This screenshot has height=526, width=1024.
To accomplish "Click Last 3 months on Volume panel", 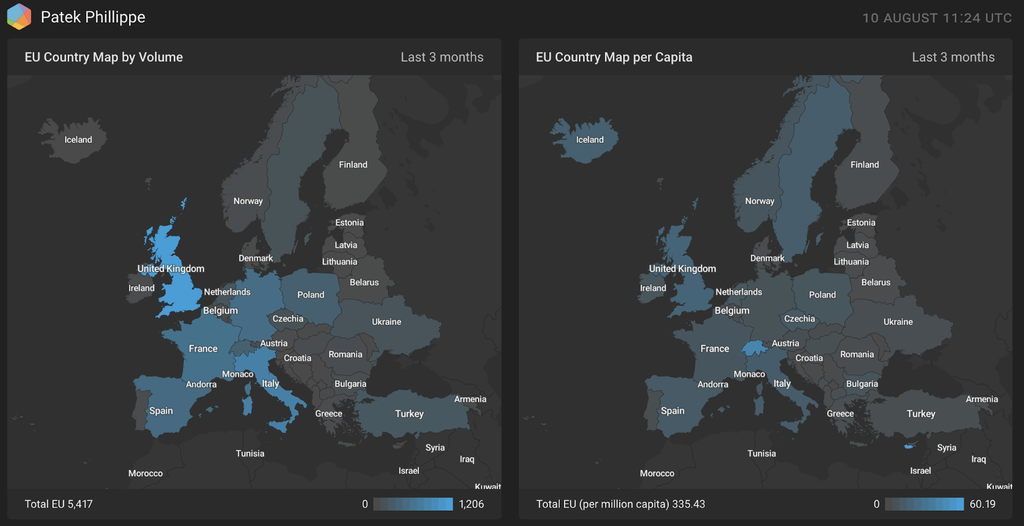I will (x=442, y=57).
